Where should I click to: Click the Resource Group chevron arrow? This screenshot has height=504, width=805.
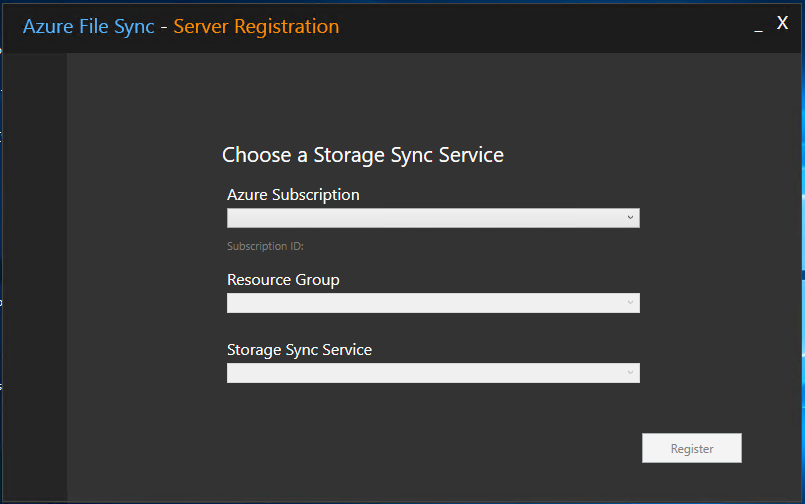click(x=630, y=302)
